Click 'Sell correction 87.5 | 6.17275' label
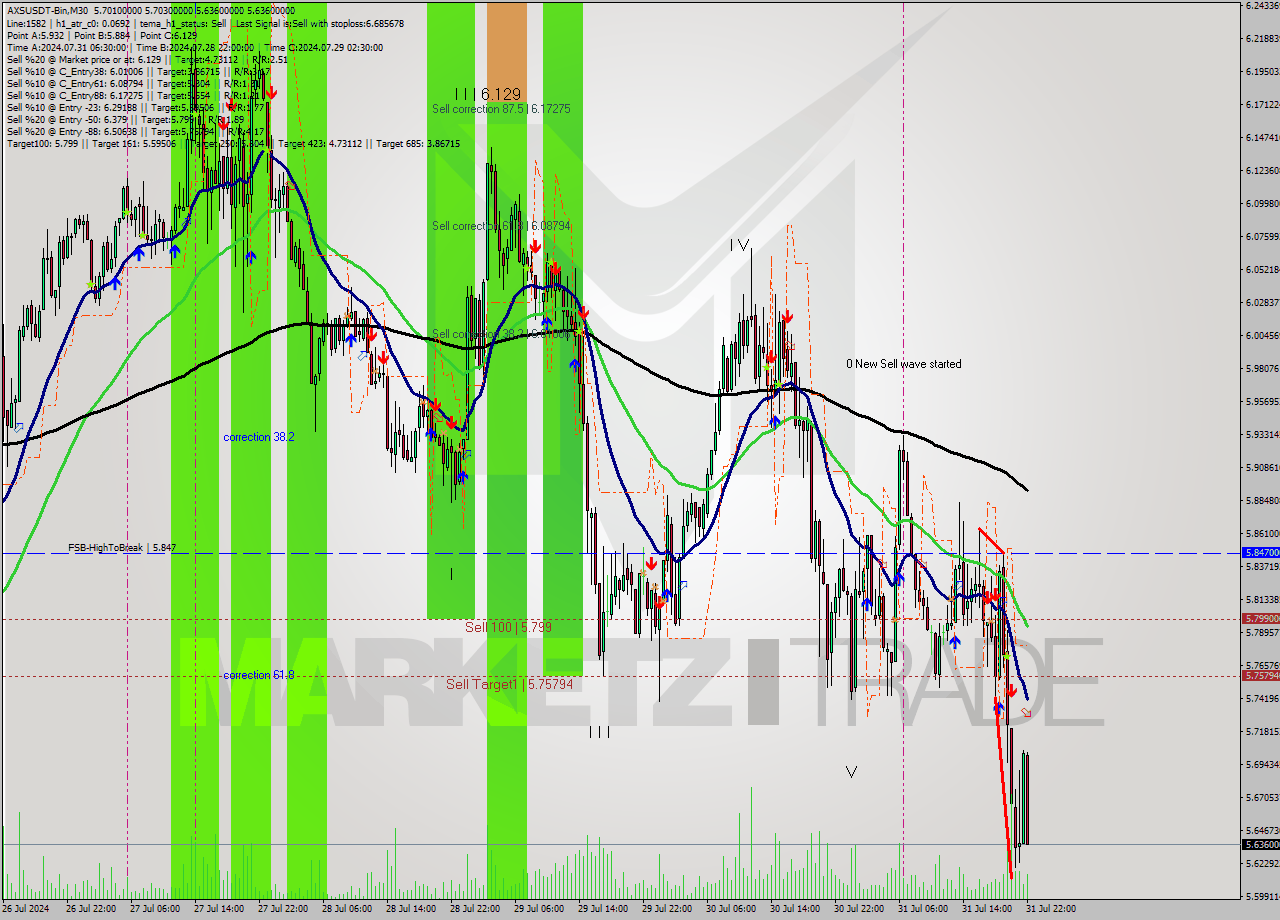1280x920 pixels. 501,108
